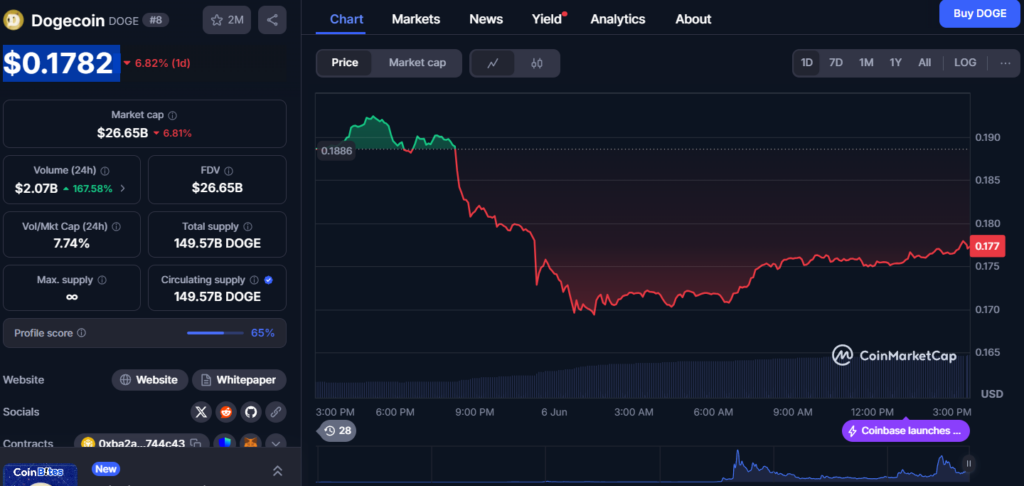Click the chain link icon in Socials
Viewport: 1024px width, 486px height.
point(276,412)
